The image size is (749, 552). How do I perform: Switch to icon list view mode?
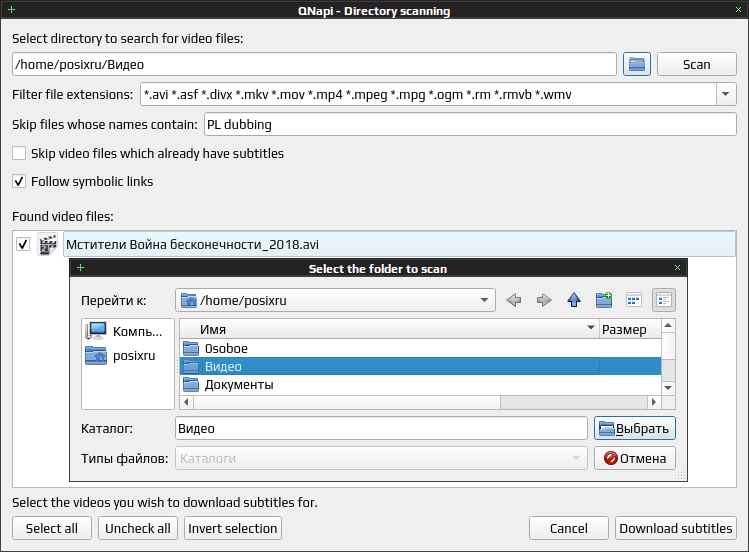[x=634, y=300]
